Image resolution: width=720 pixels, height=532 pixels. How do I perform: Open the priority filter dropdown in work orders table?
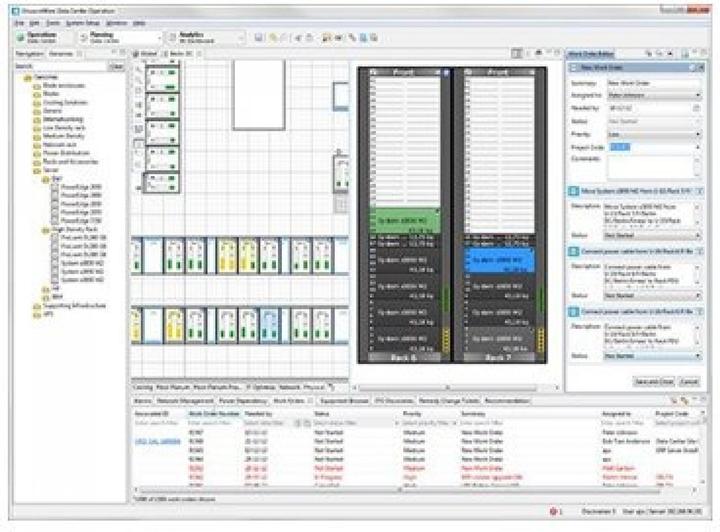(454, 423)
